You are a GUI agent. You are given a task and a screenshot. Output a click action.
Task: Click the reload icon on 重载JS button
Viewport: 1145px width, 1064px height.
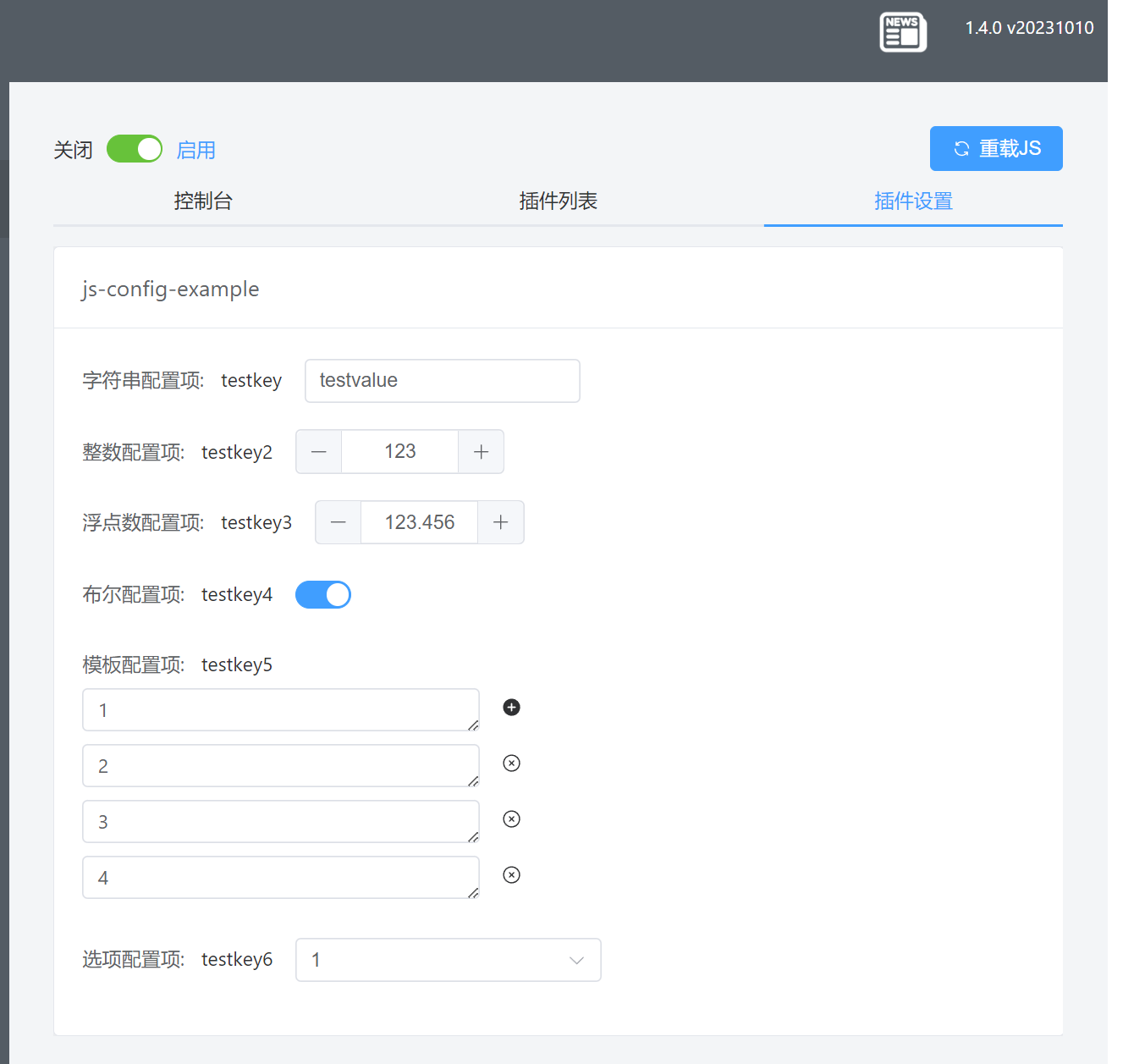(961, 148)
